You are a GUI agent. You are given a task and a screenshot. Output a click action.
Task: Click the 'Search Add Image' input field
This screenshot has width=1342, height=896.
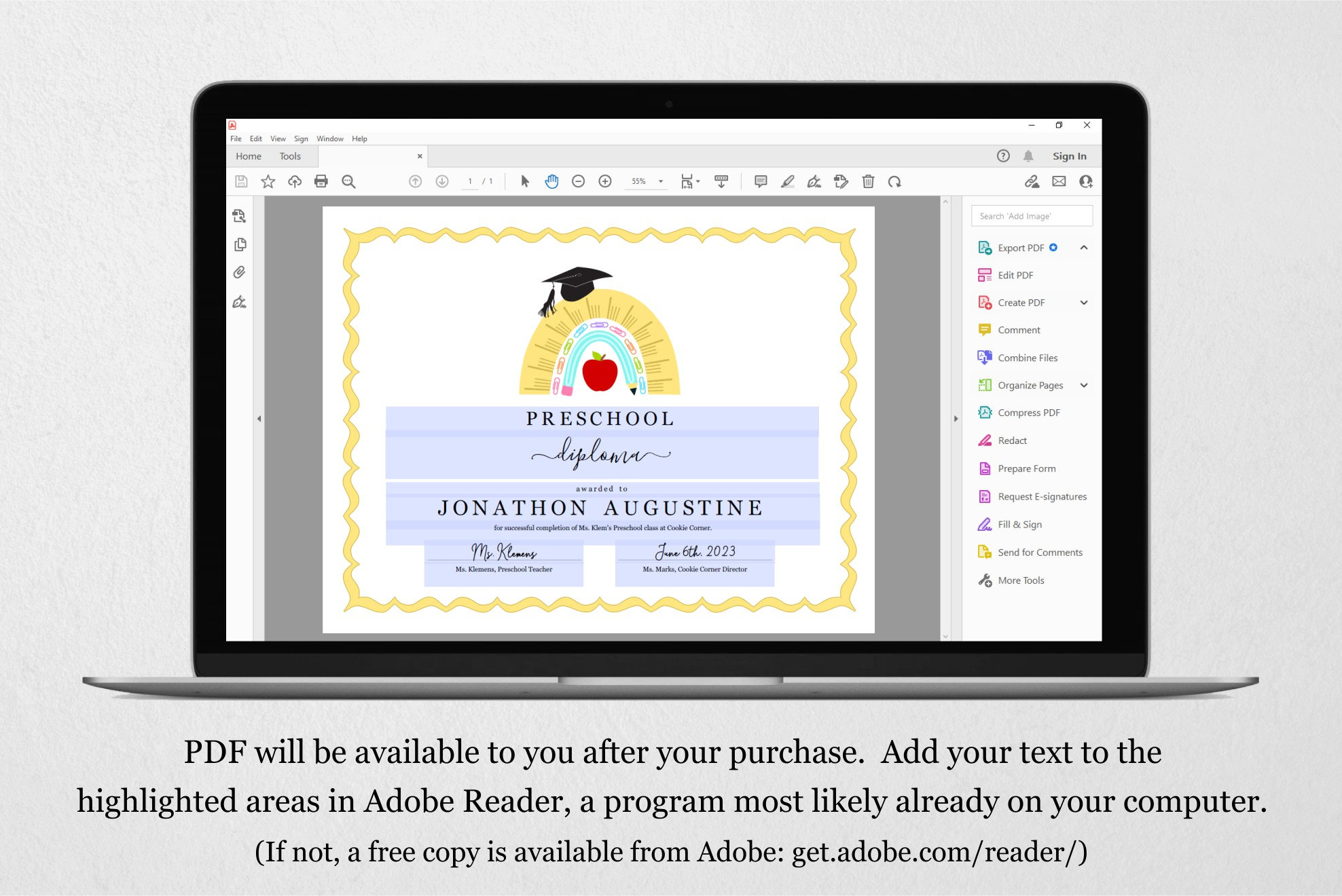coord(1032,215)
